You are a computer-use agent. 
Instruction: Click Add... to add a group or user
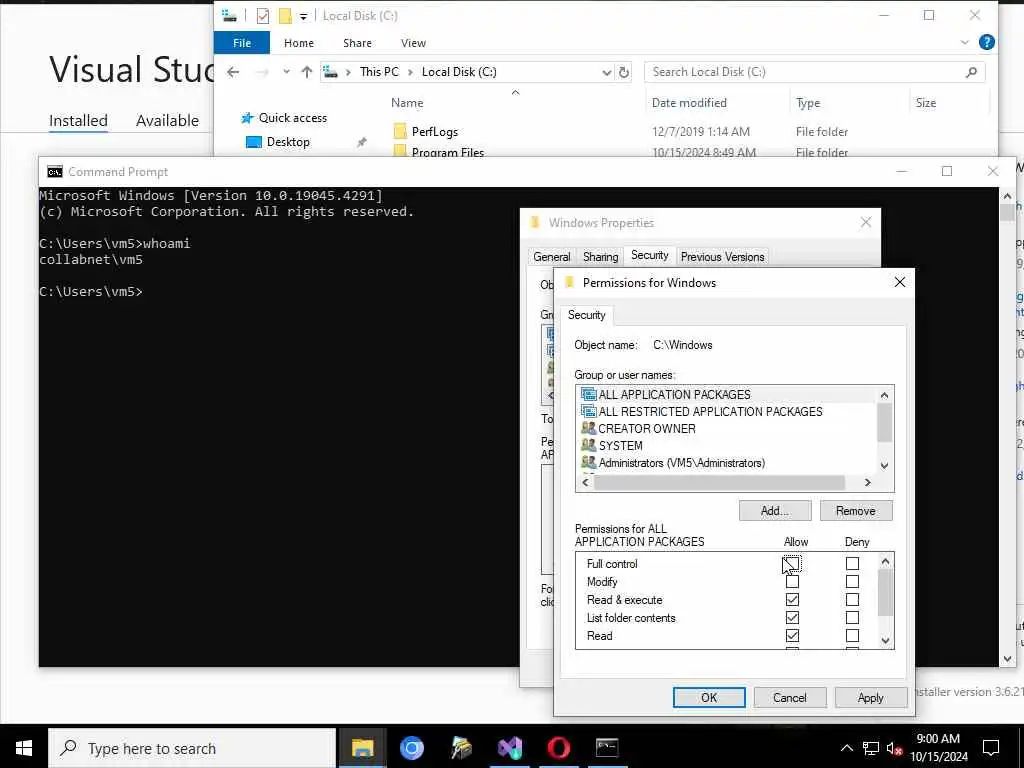click(x=775, y=511)
